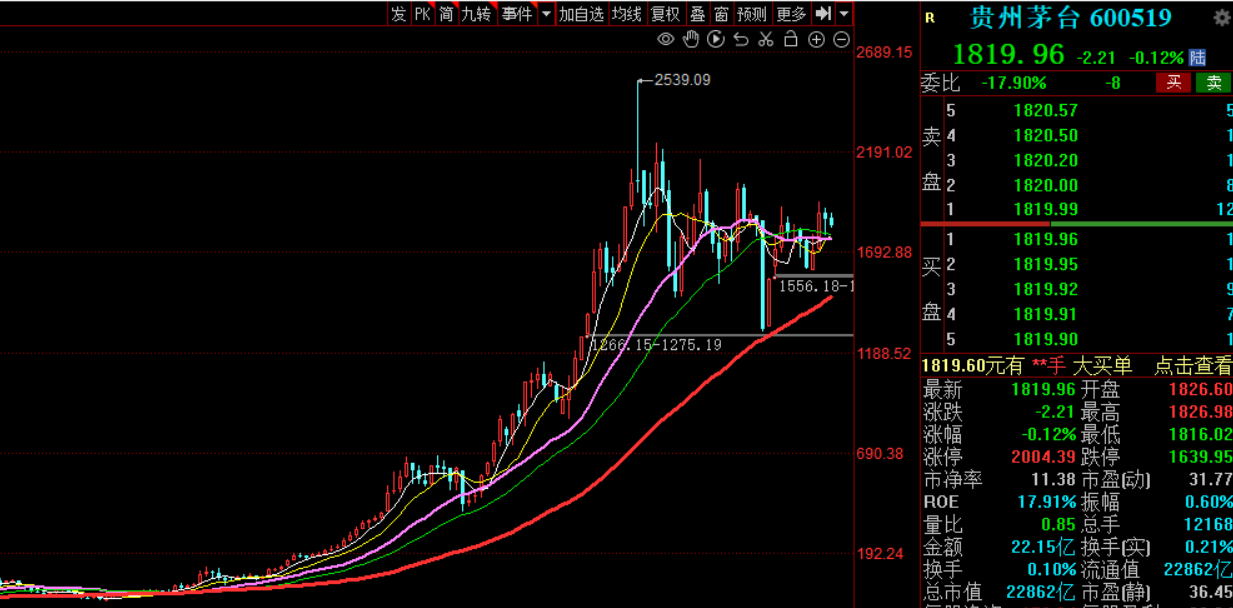Select sell level 2 price 1820.00

click(x=1046, y=185)
